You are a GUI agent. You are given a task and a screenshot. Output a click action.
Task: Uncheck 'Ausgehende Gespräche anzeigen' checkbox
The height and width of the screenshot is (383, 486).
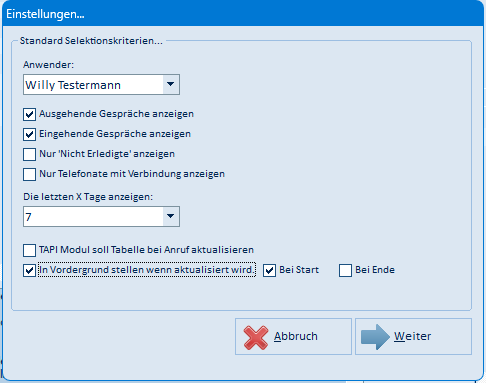click(29, 114)
